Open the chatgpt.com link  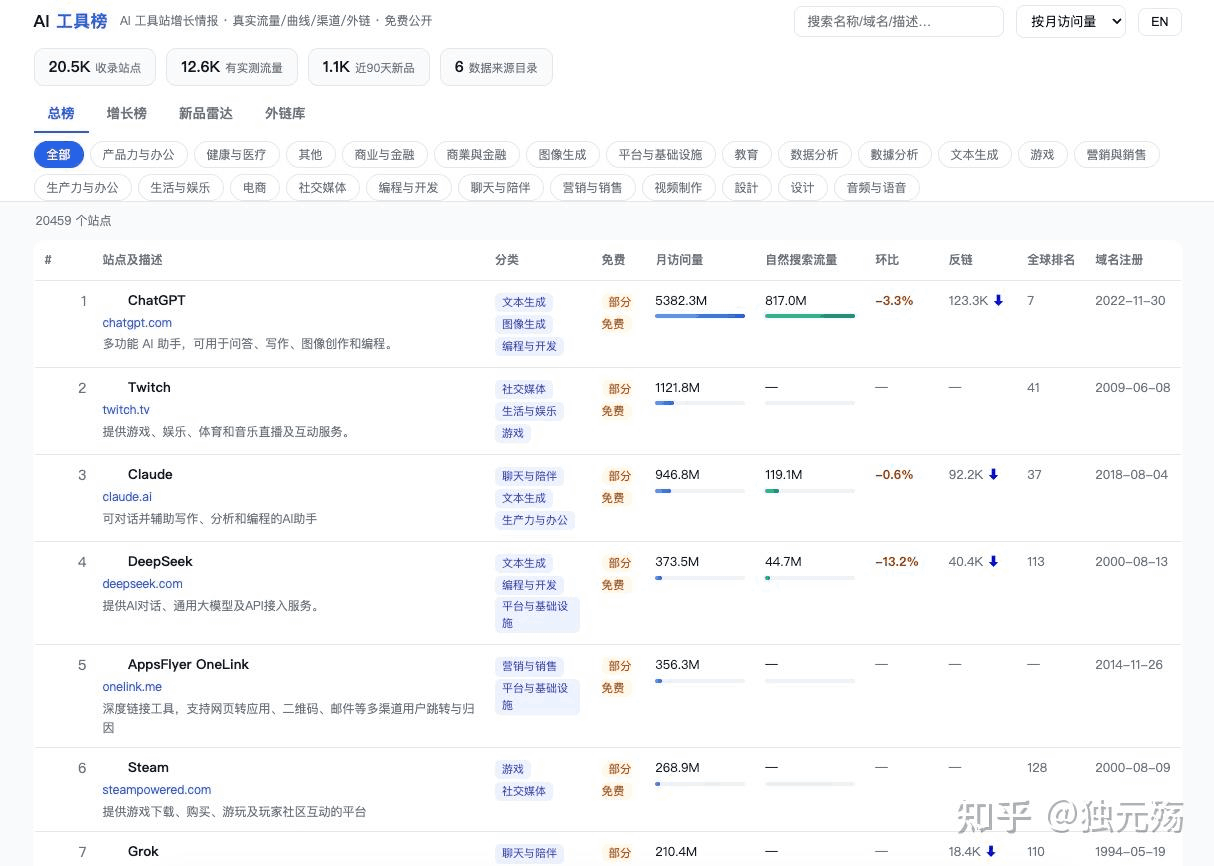[137, 323]
